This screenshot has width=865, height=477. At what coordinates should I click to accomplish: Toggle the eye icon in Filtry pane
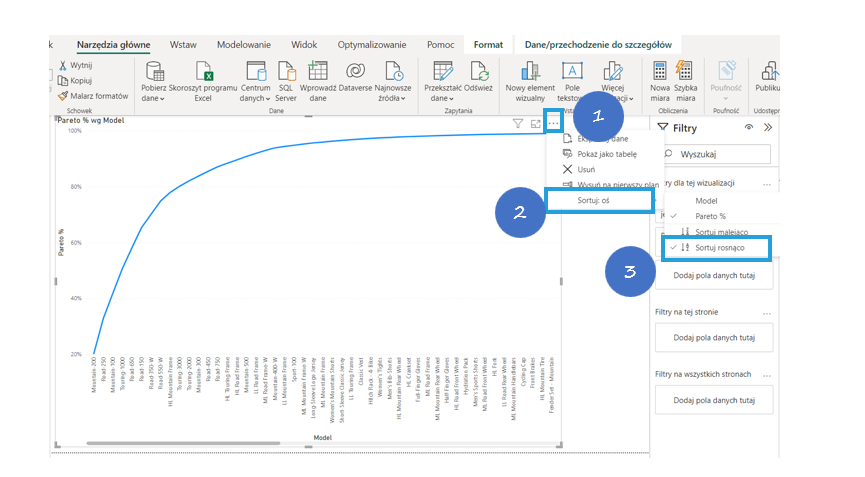coord(749,129)
